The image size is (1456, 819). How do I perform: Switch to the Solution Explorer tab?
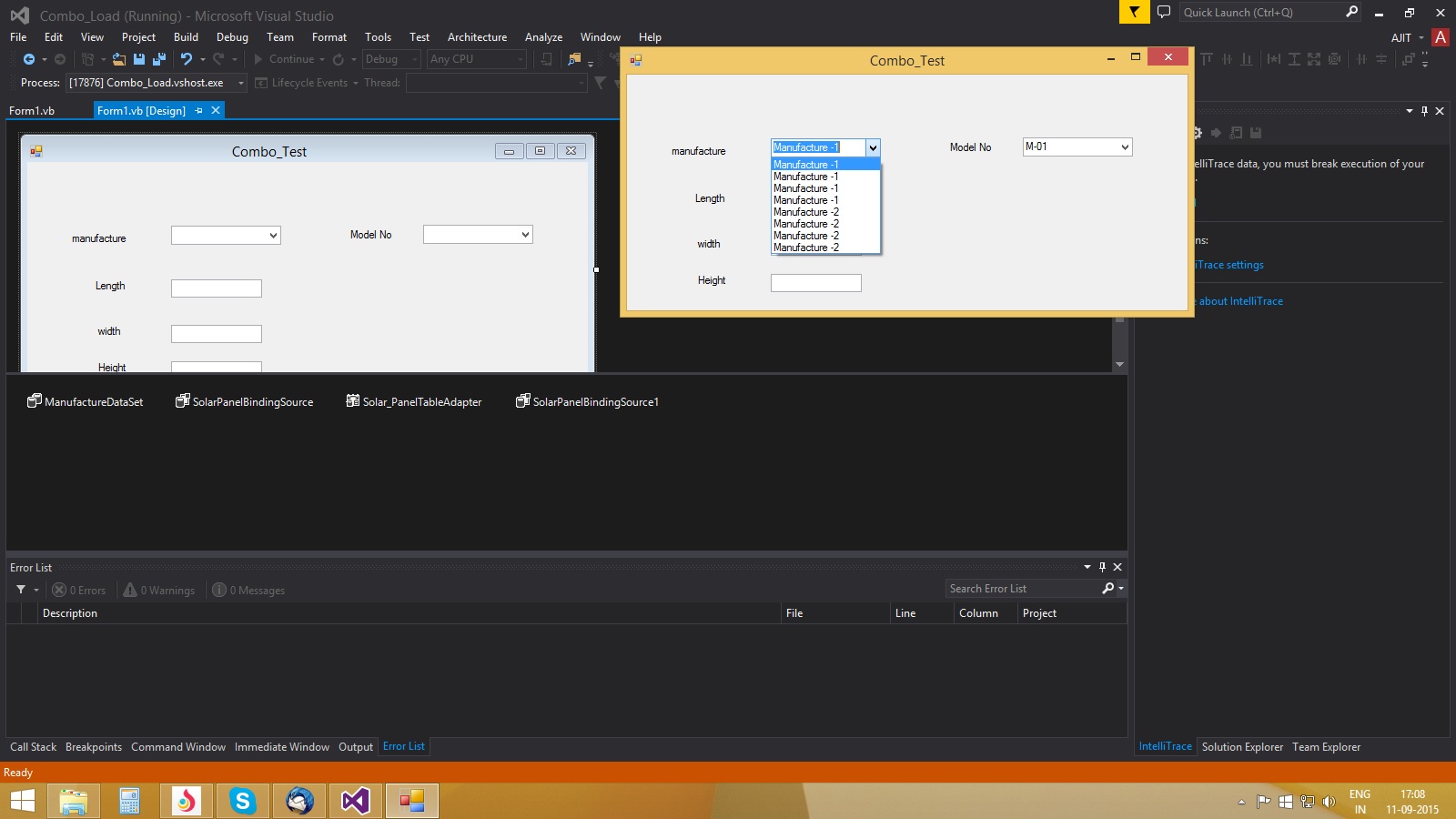1242,747
